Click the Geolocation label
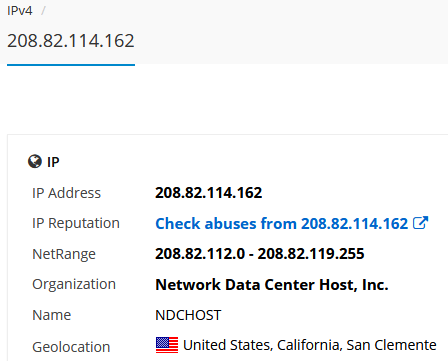448x361 pixels. (71, 347)
